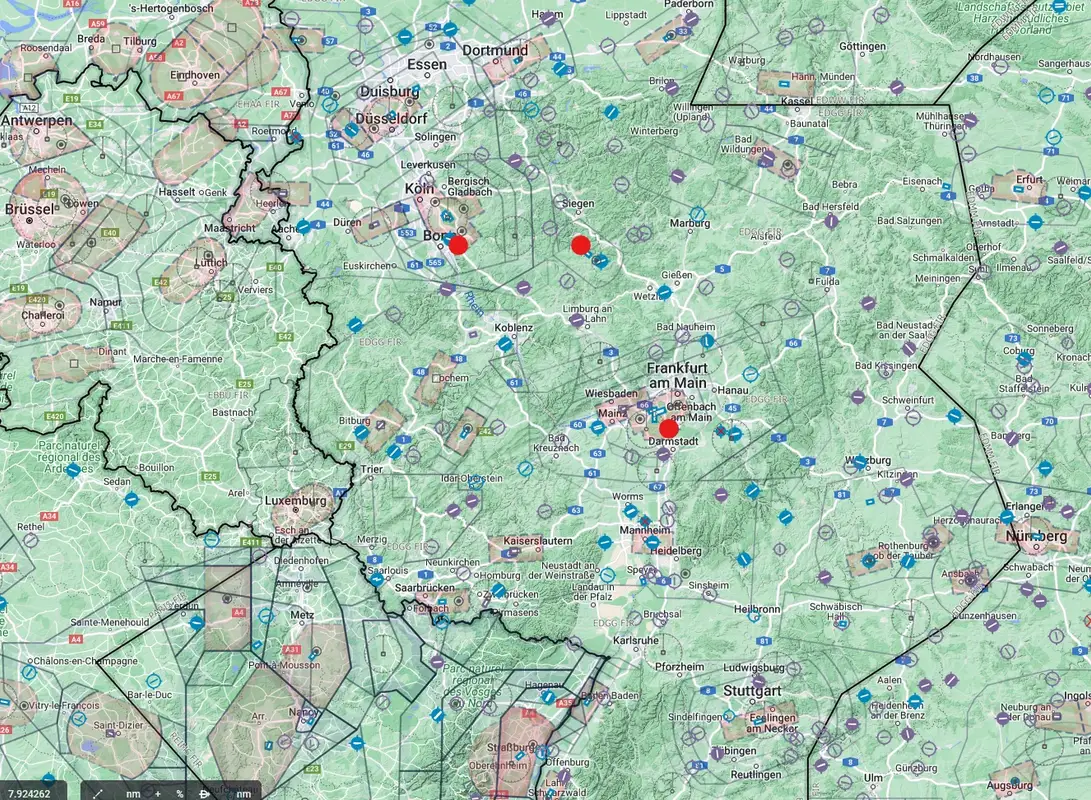Click the plus button in bottom toolbar

tap(158, 794)
